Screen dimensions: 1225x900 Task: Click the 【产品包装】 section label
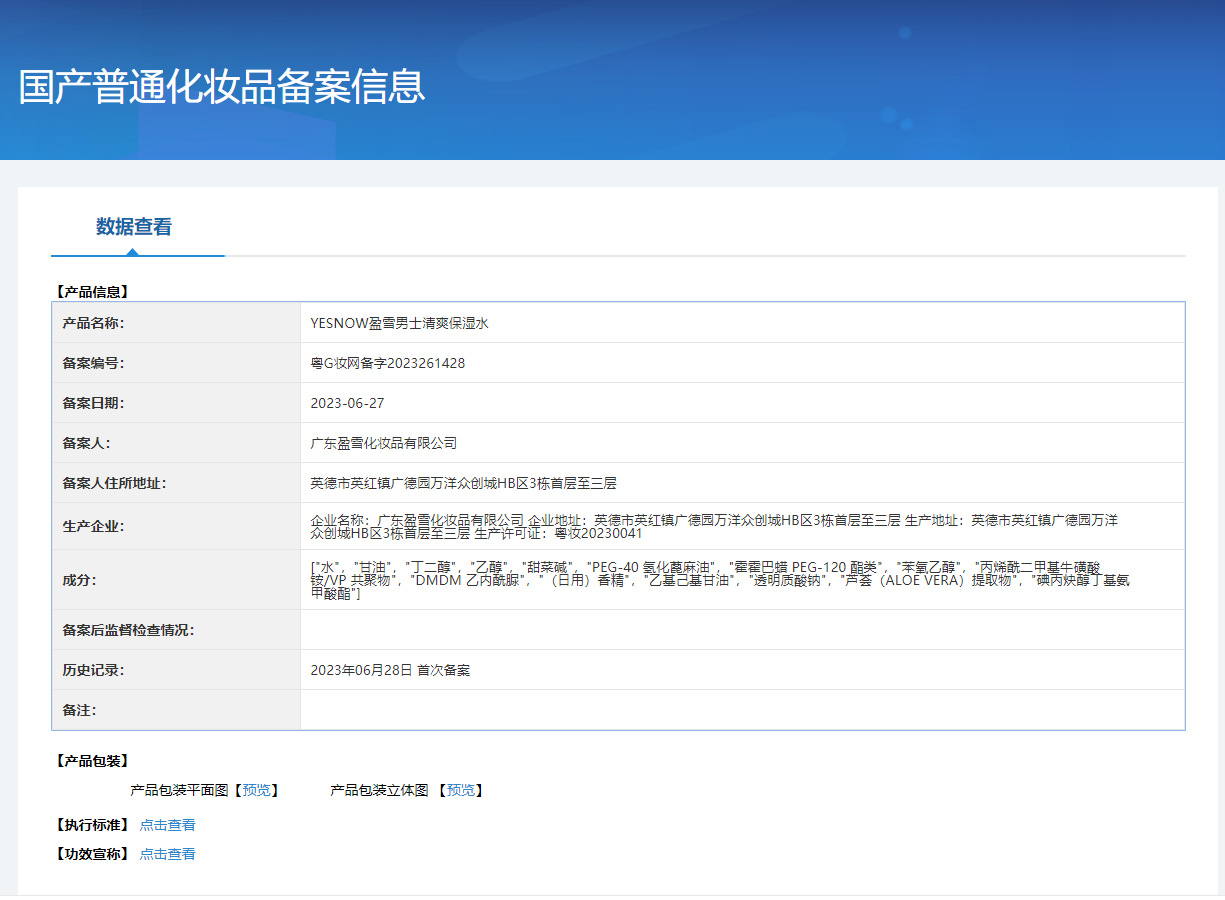point(91,761)
